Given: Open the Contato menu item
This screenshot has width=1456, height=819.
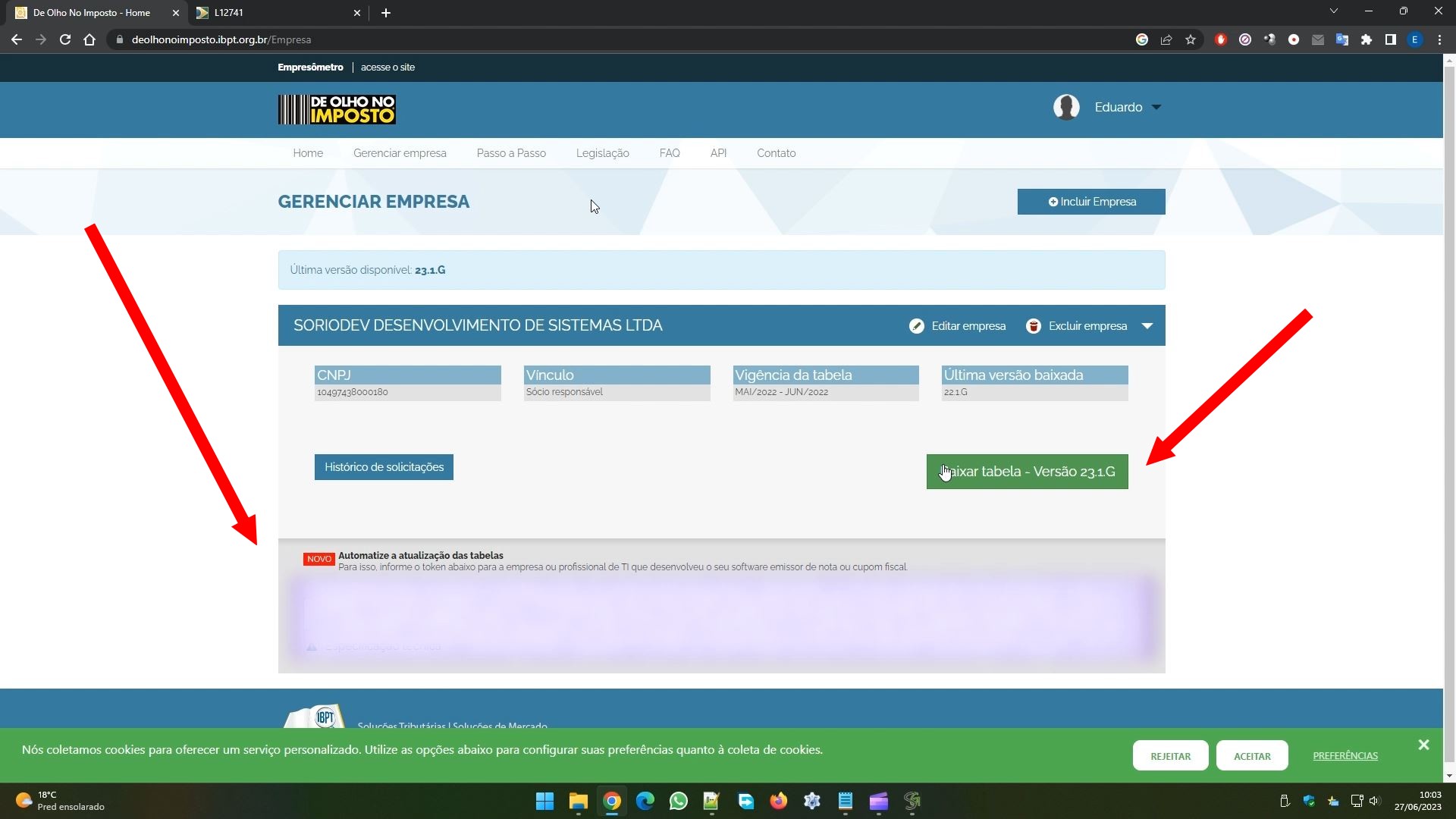Looking at the screenshot, I should pos(777,153).
